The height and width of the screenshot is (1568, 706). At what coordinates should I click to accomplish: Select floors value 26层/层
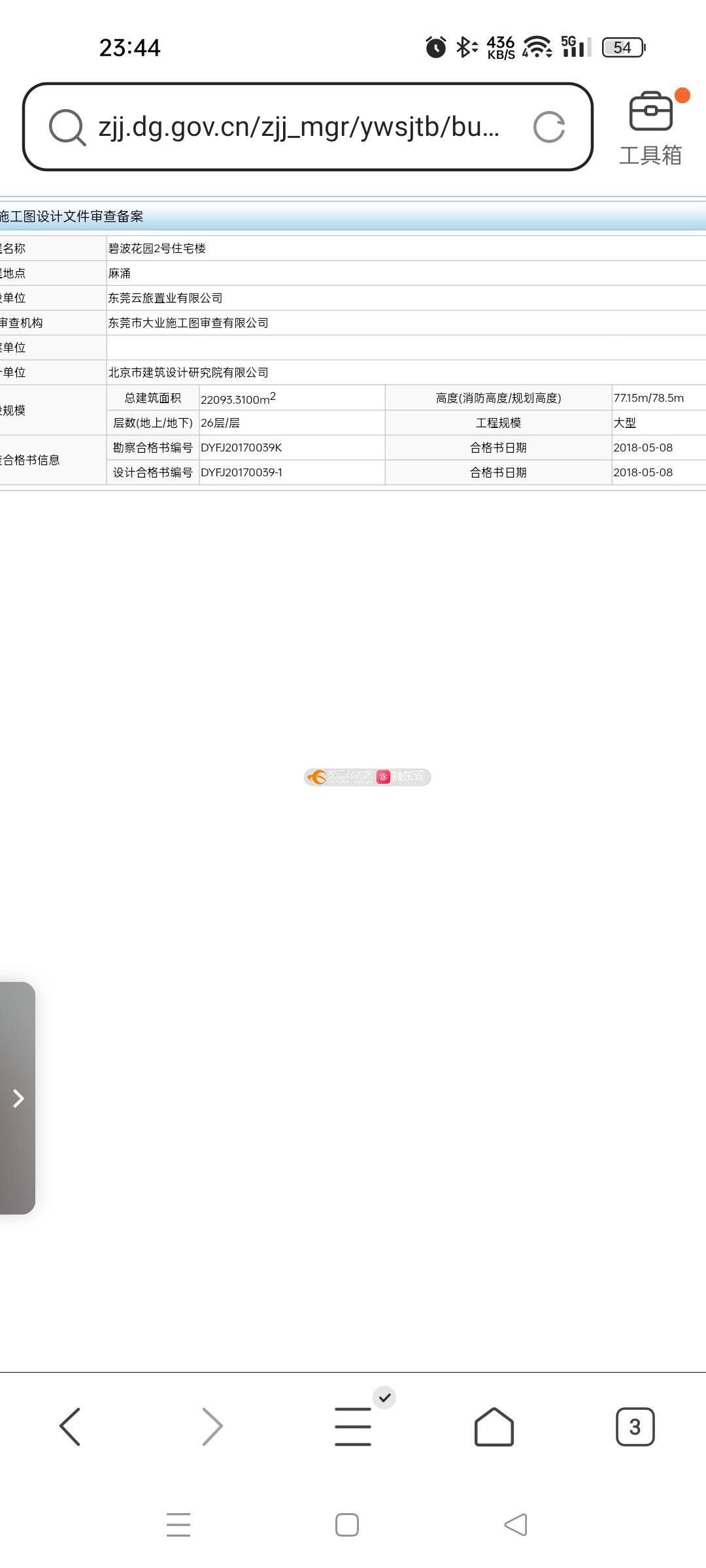click(220, 423)
